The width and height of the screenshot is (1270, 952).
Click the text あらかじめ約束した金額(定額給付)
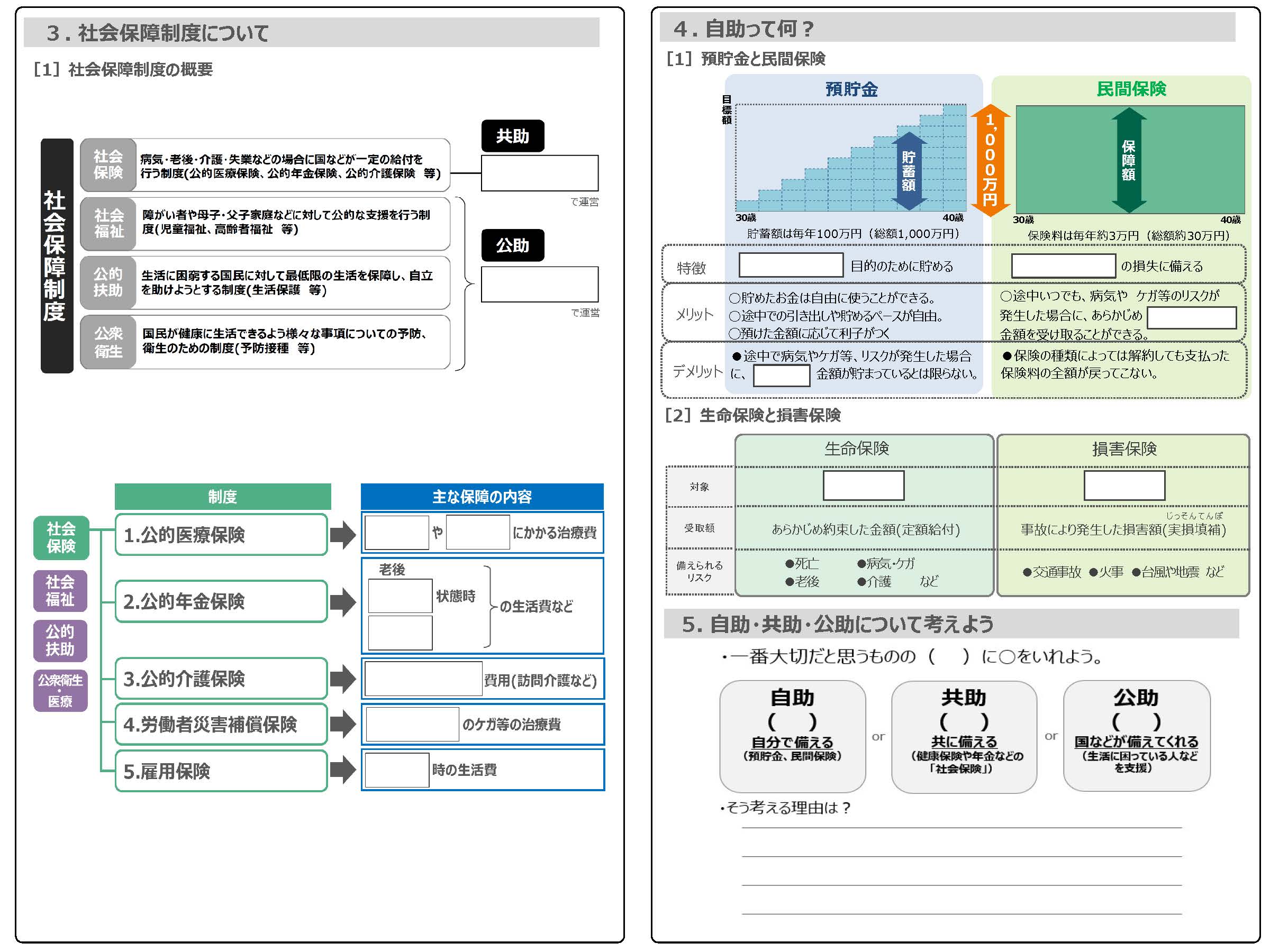865,529
